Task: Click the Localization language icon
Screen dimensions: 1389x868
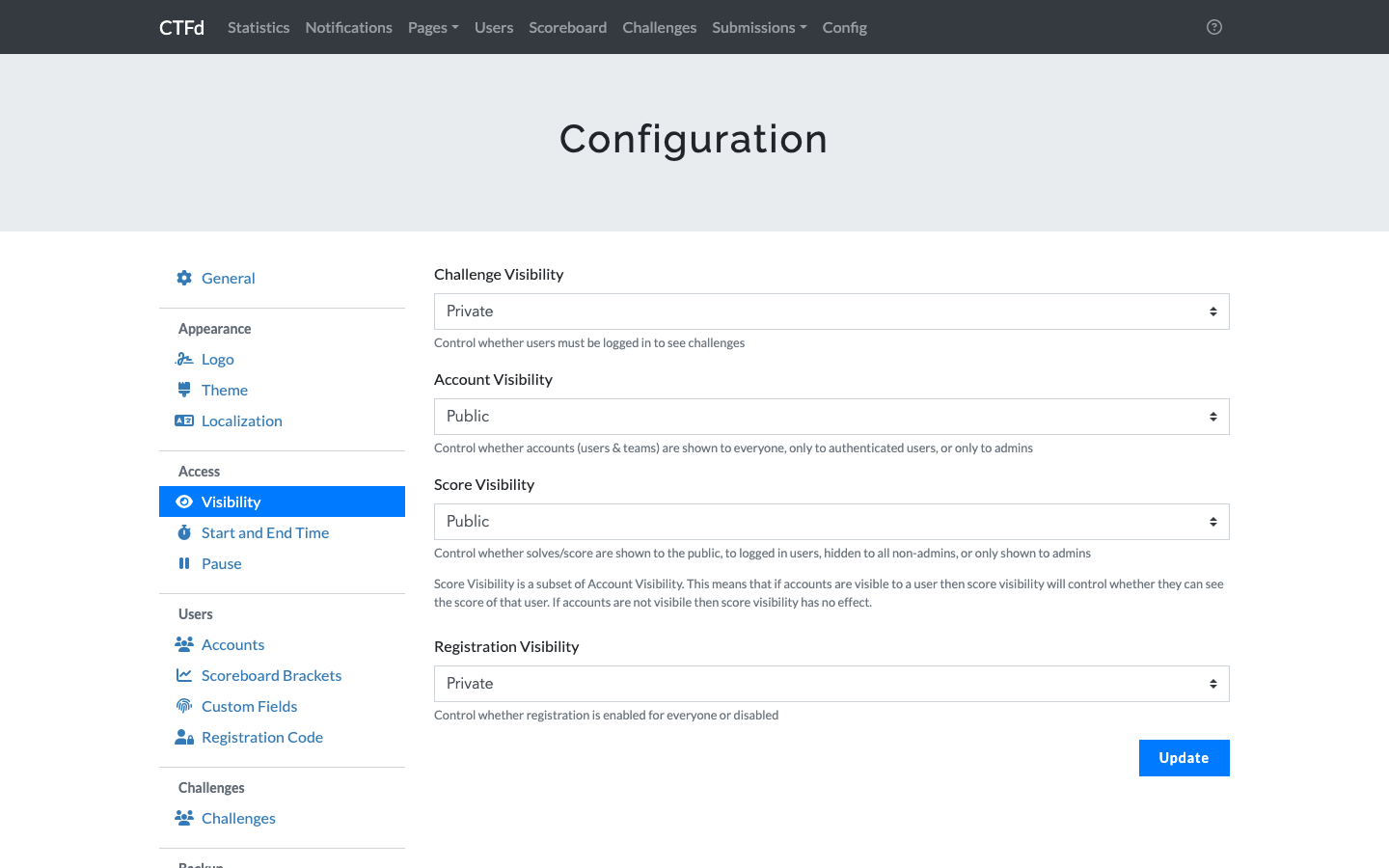Action: coord(184,420)
